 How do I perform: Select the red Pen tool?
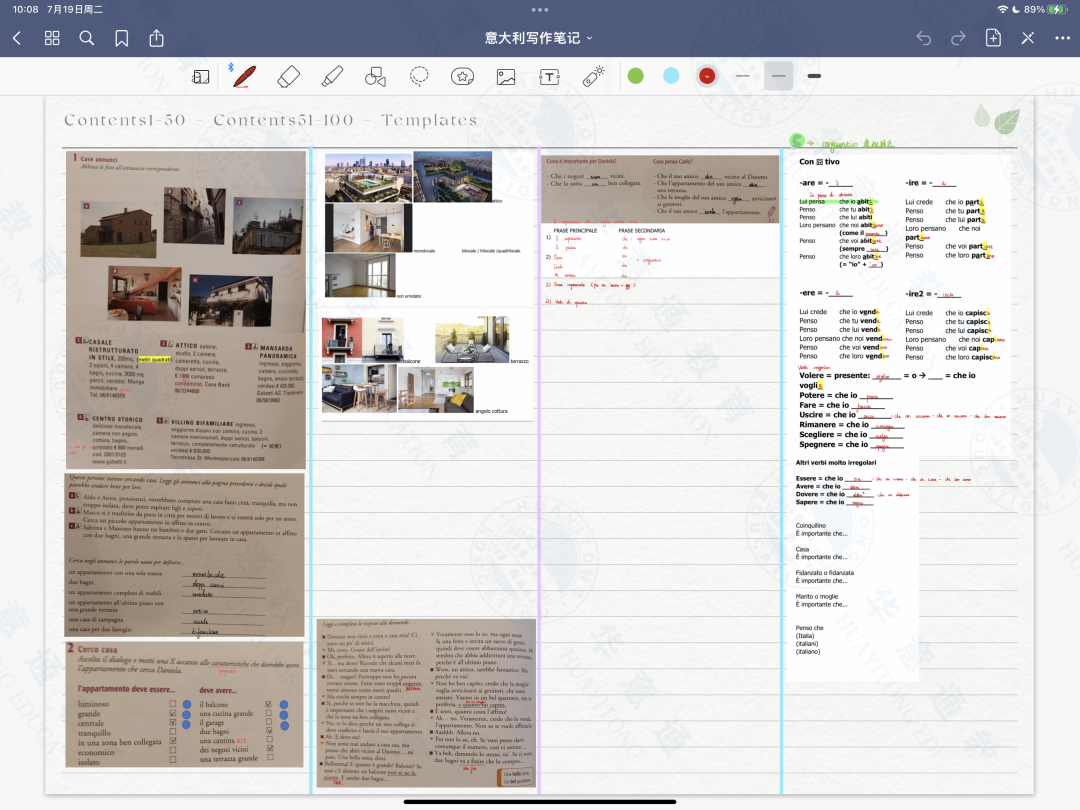click(245, 76)
